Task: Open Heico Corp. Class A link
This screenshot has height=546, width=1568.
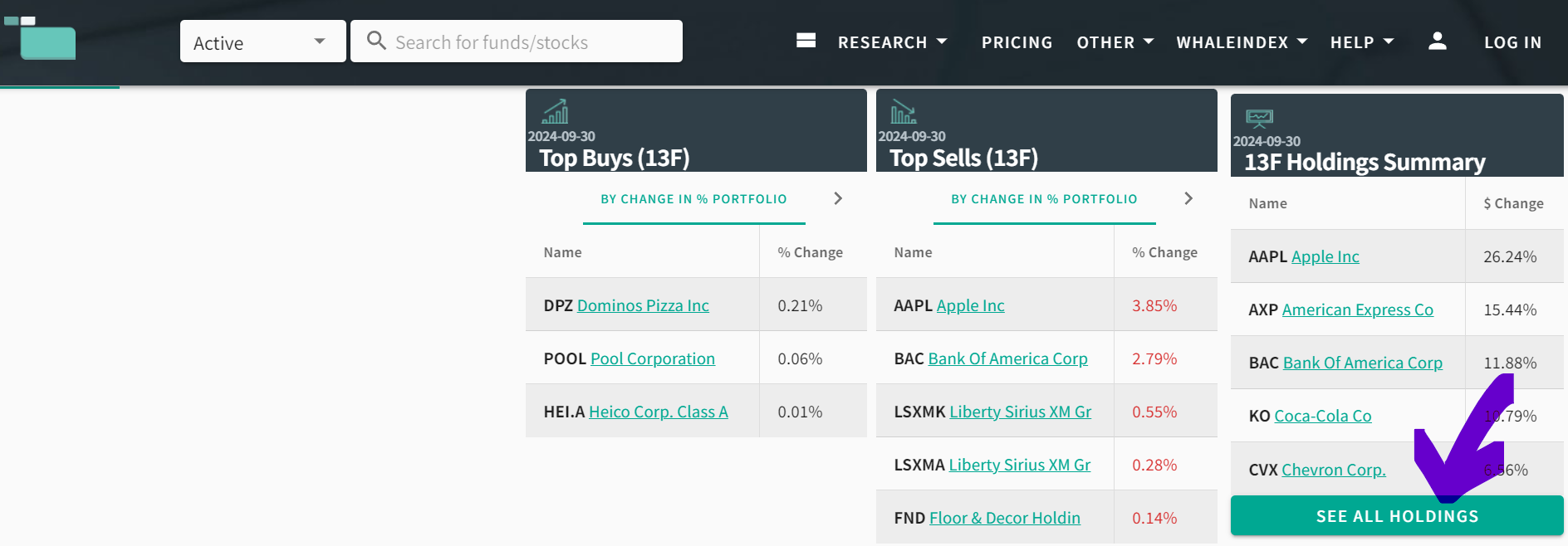Action: (x=659, y=412)
